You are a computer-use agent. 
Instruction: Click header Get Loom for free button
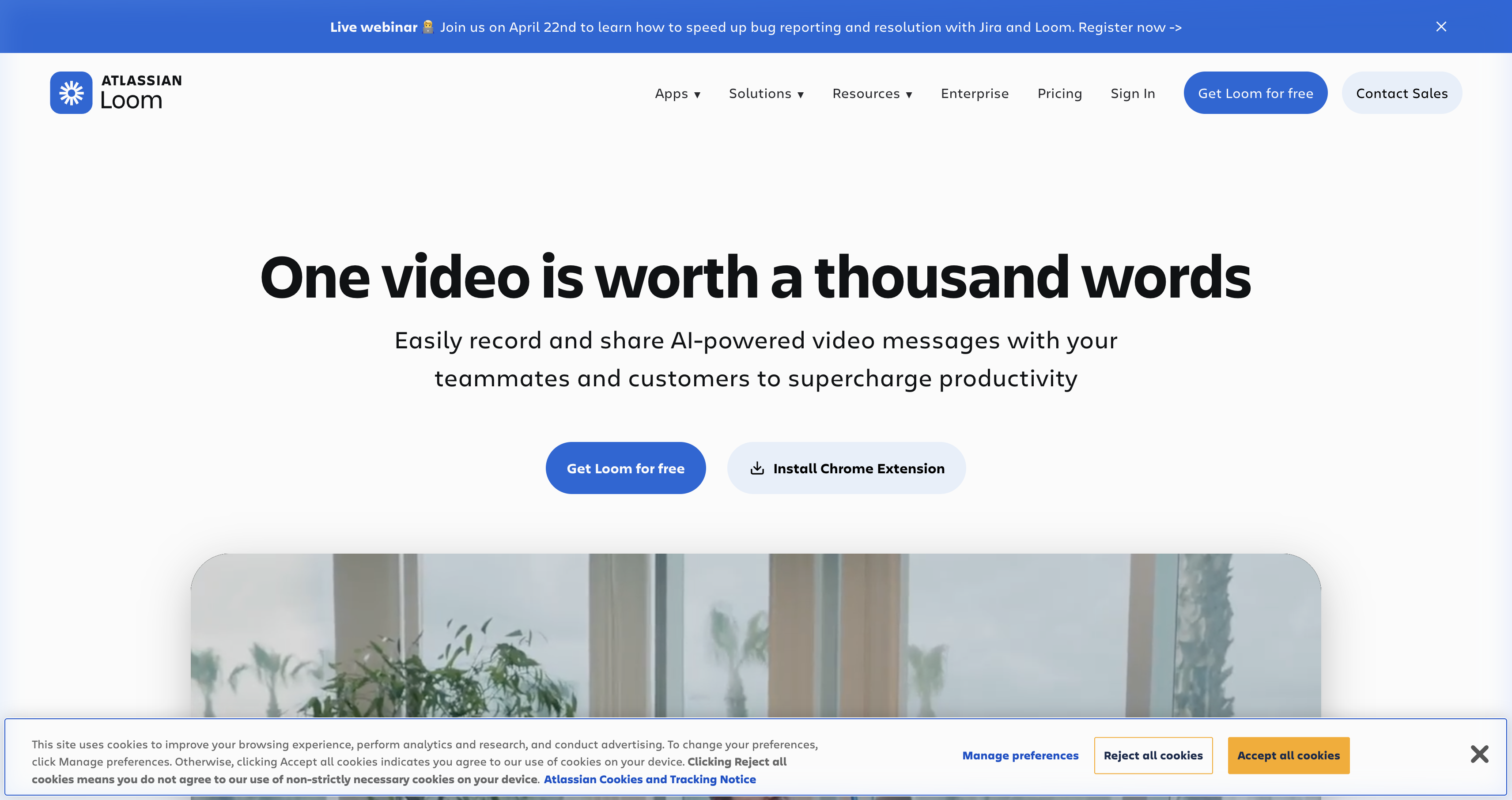point(1255,93)
